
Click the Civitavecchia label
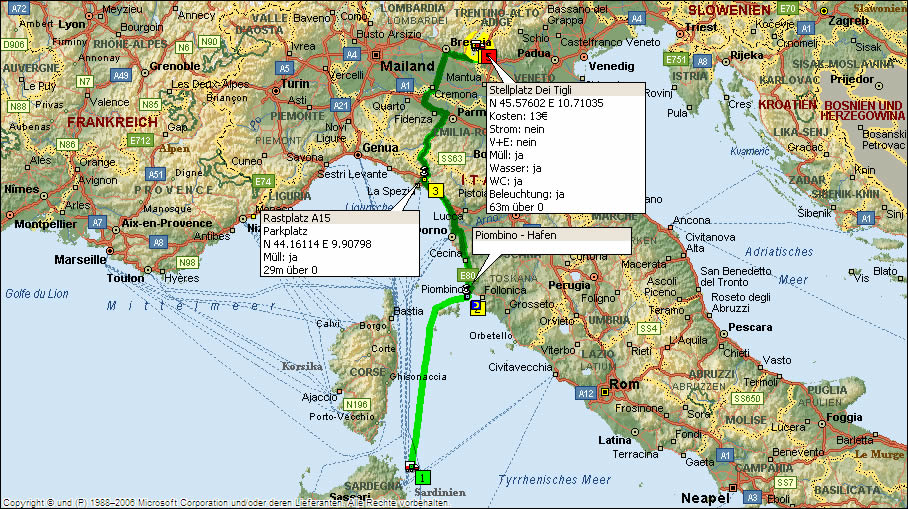pos(520,367)
